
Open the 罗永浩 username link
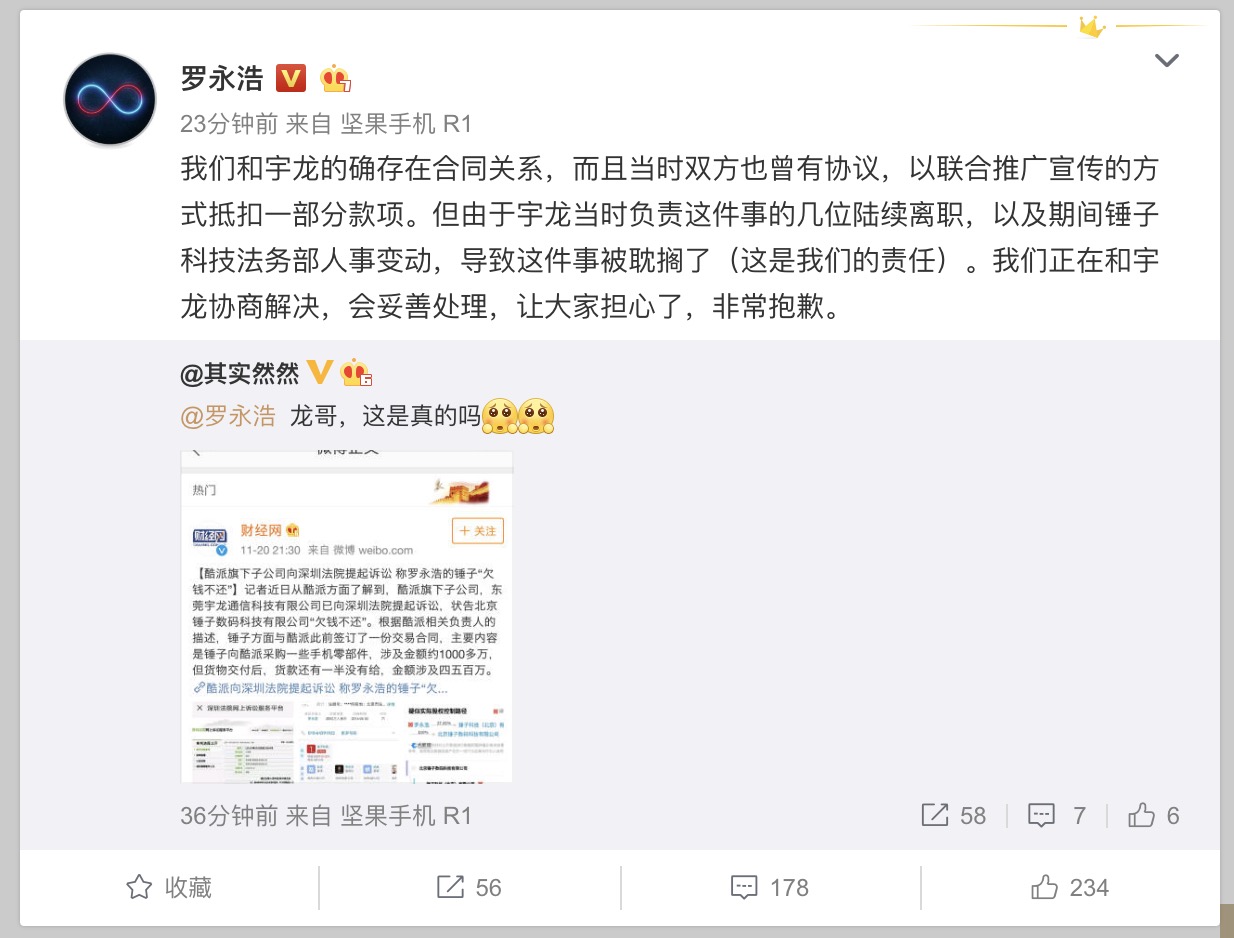click(x=222, y=78)
